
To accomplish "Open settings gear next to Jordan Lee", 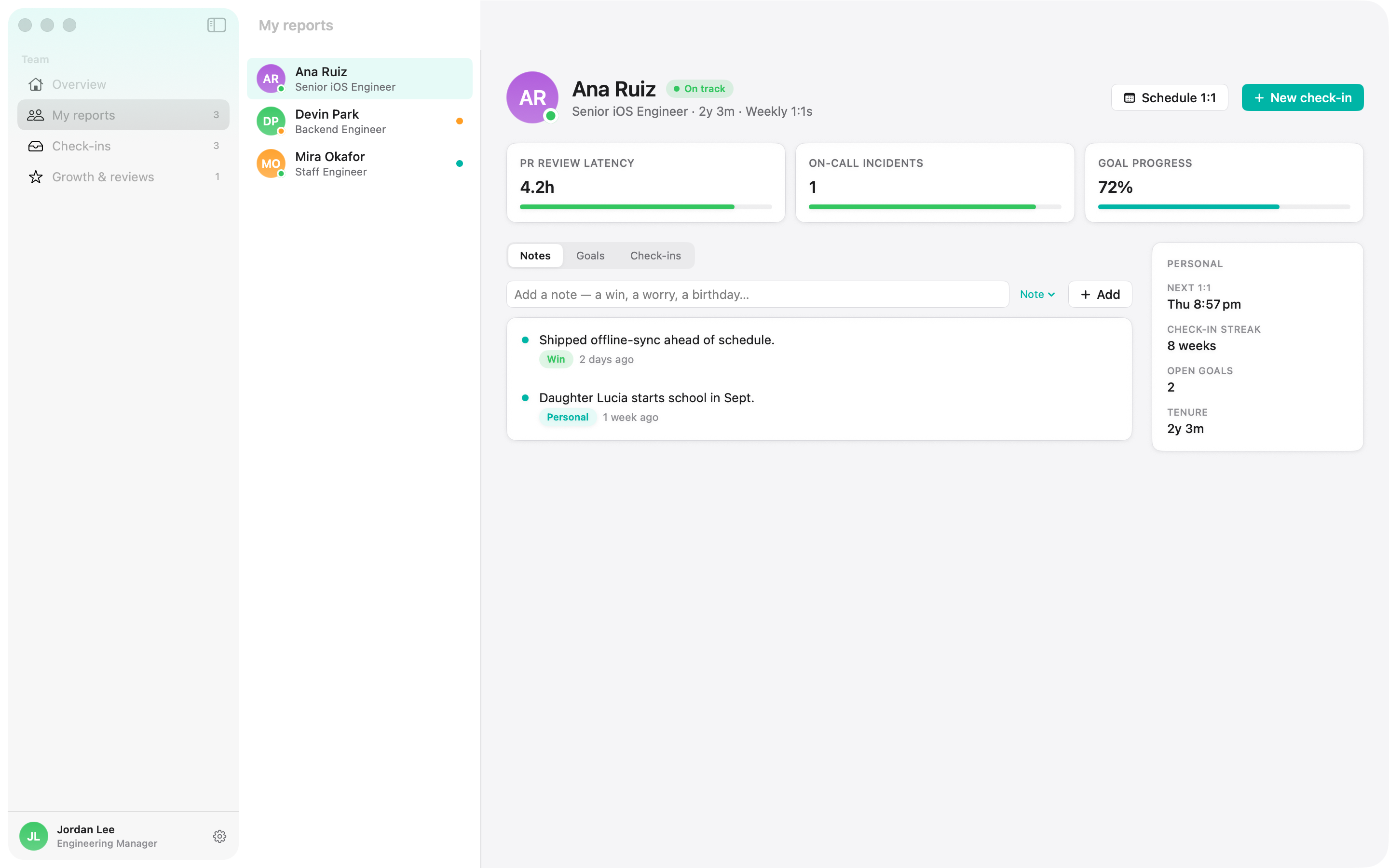I will point(219,836).
